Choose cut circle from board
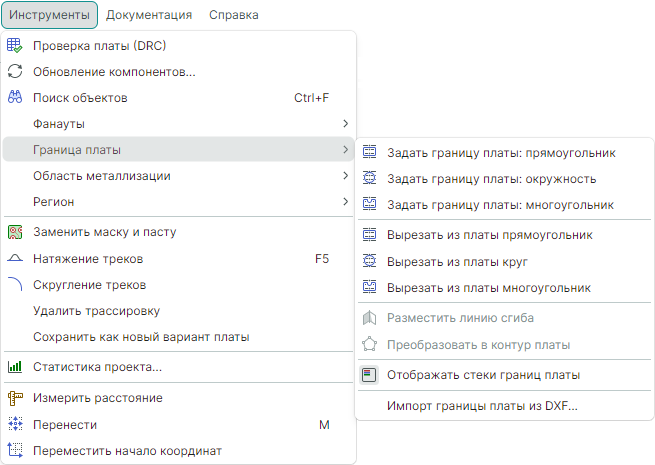 457,262
